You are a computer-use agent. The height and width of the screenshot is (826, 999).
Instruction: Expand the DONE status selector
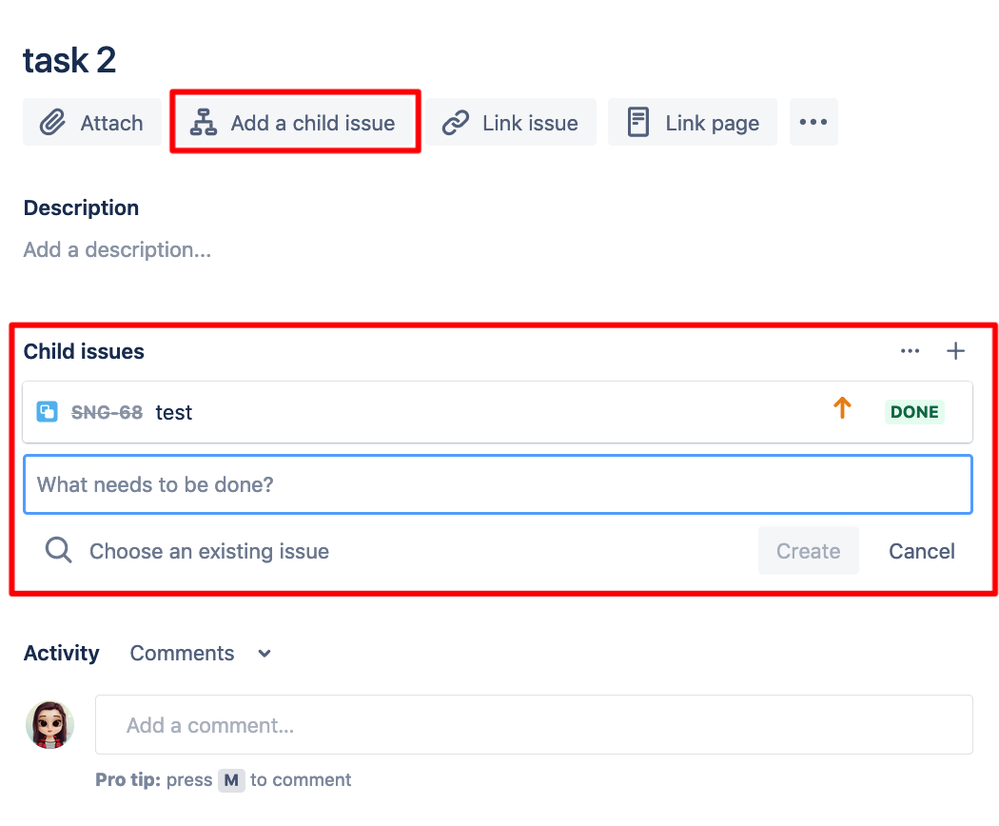pos(913,411)
